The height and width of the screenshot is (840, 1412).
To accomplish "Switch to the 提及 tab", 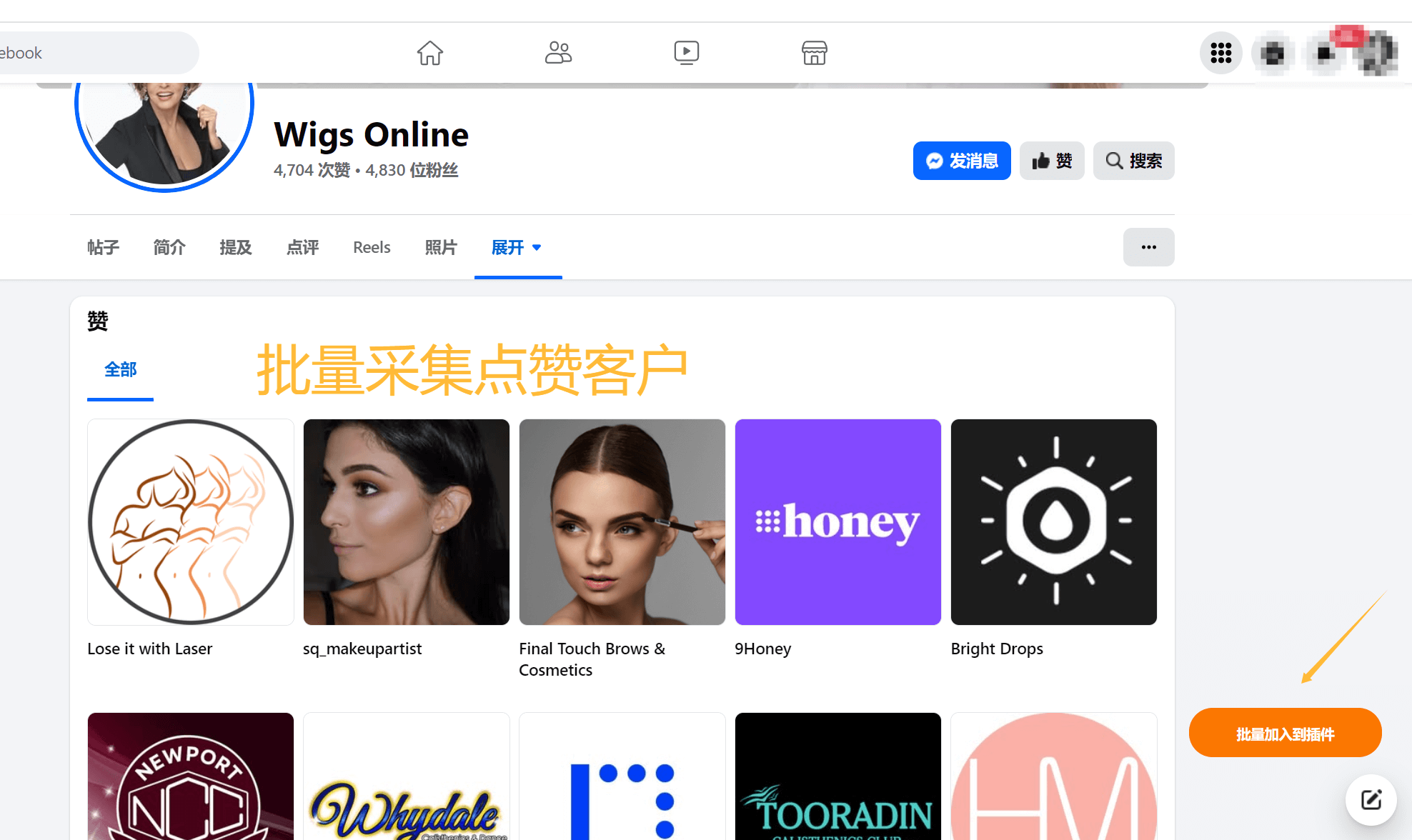I will [x=236, y=247].
